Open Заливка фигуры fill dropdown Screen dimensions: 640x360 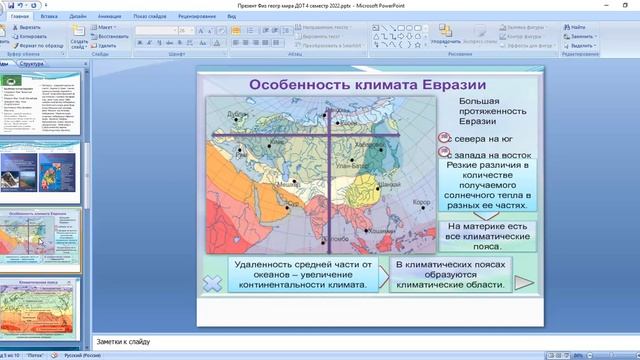(x=524, y=27)
